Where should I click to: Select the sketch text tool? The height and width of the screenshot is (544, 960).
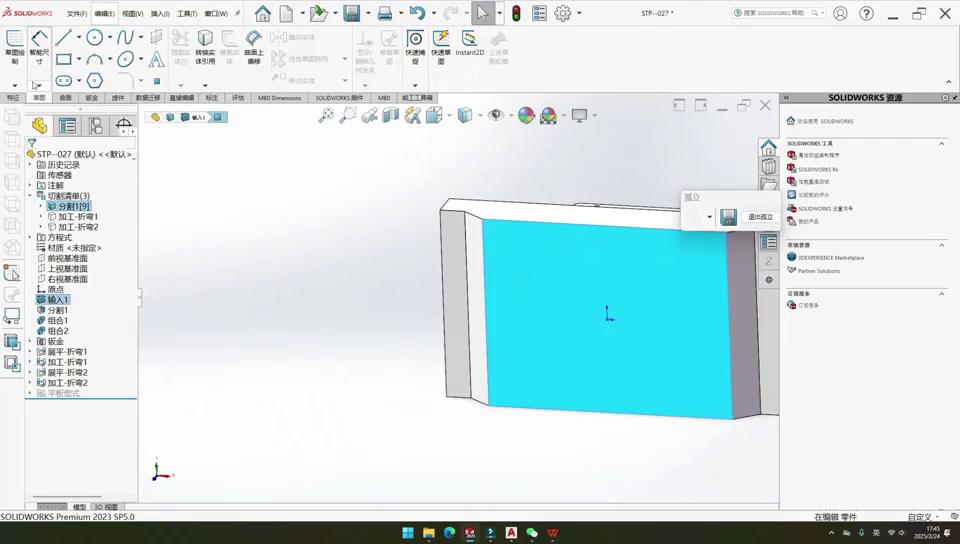click(x=156, y=59)
